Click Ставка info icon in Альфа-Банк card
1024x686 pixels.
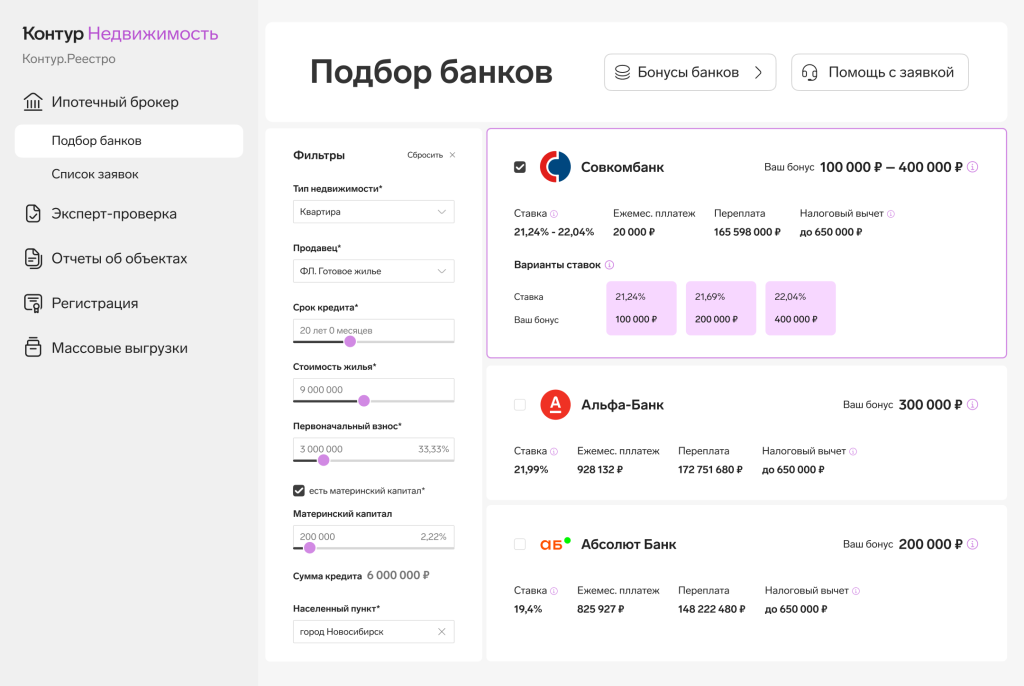pyautogui.click(x=554, y=451)
